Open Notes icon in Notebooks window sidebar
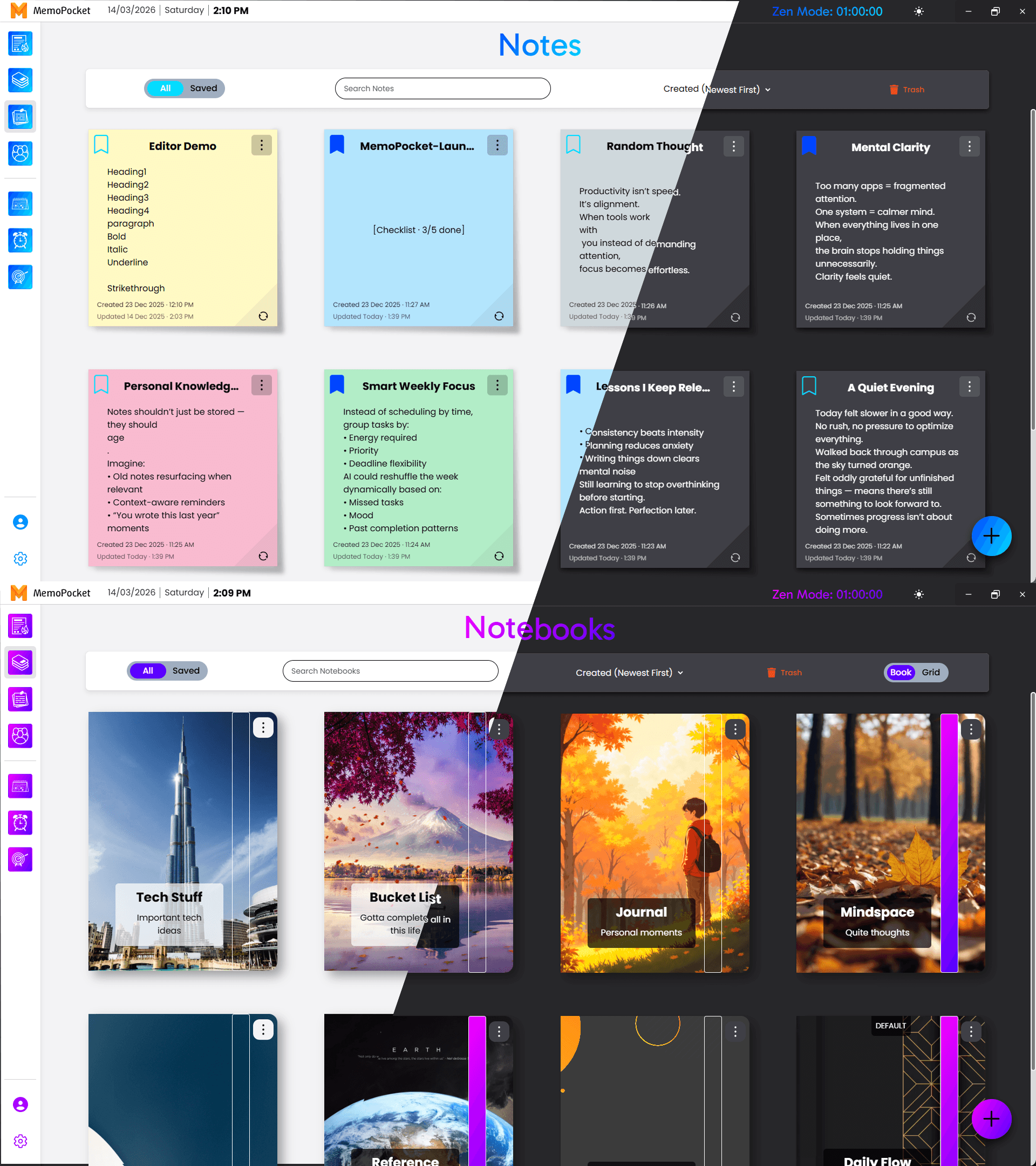 coord(21,699)
